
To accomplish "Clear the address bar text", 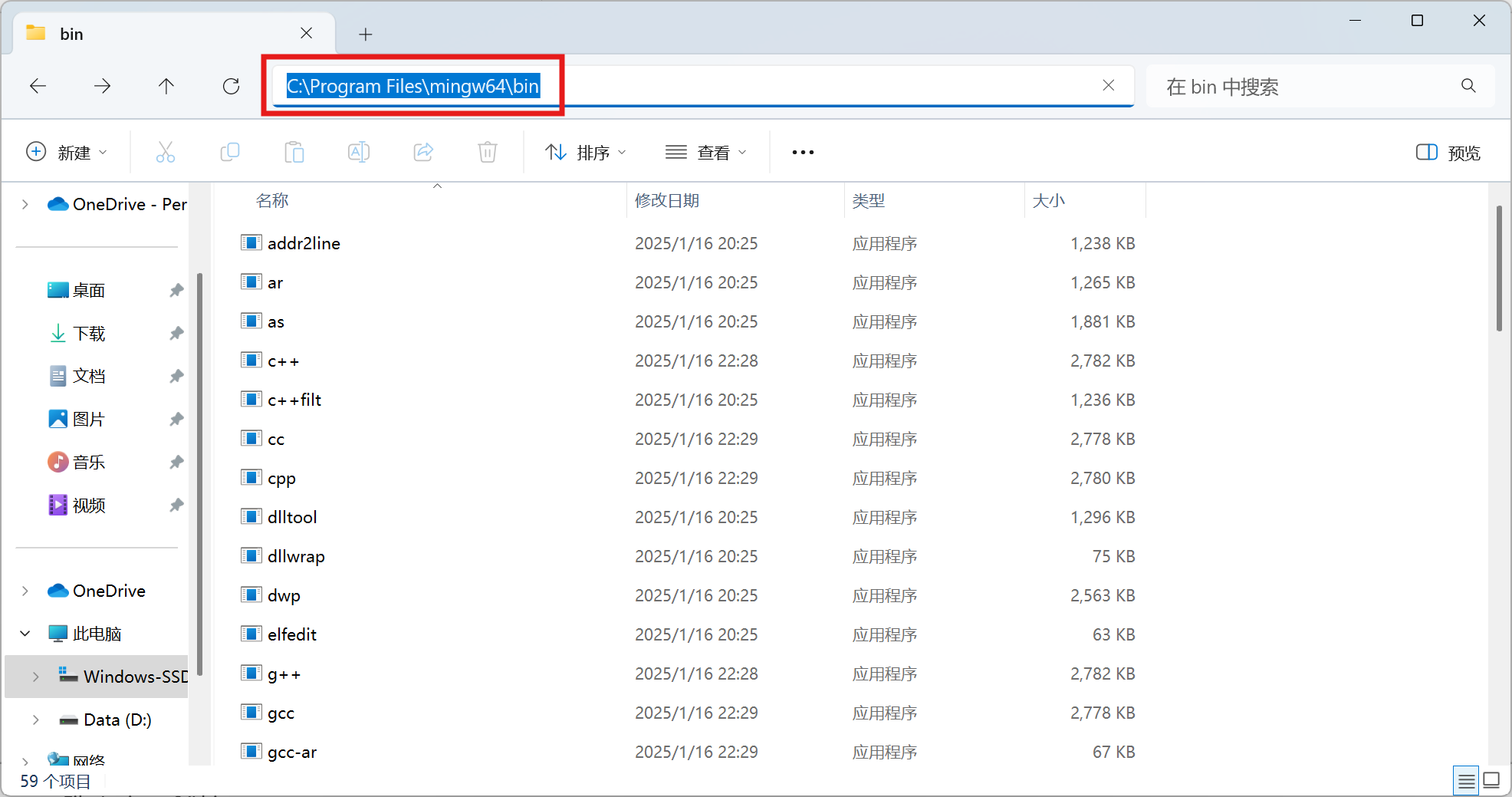I will pos(1108,85).
